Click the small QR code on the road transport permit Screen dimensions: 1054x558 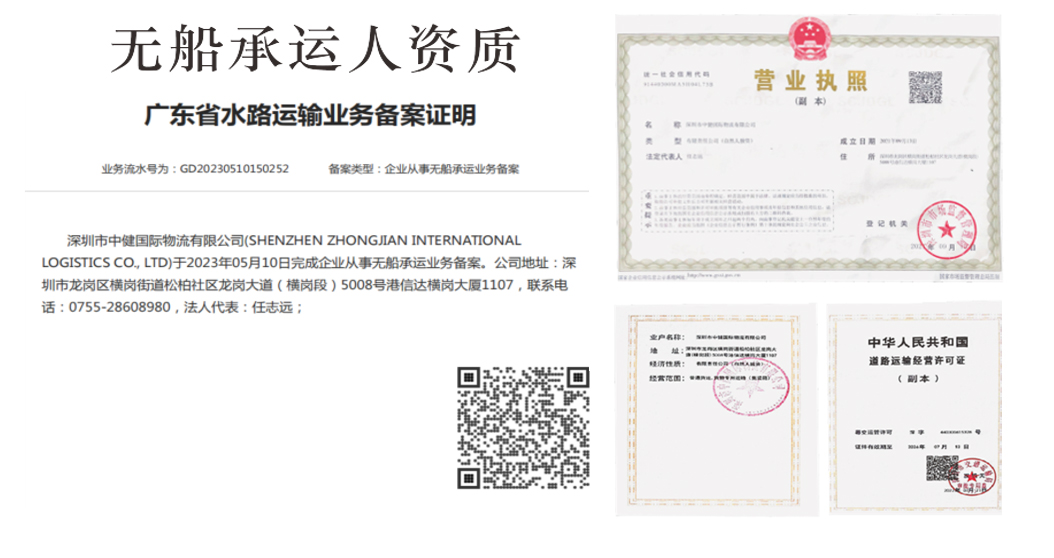tap(942, 468)
